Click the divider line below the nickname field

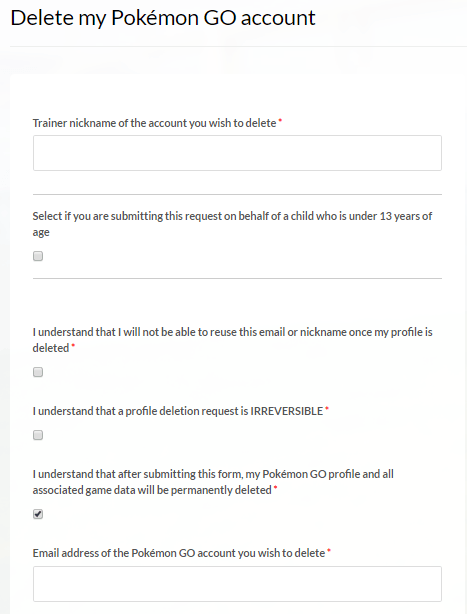237,194
